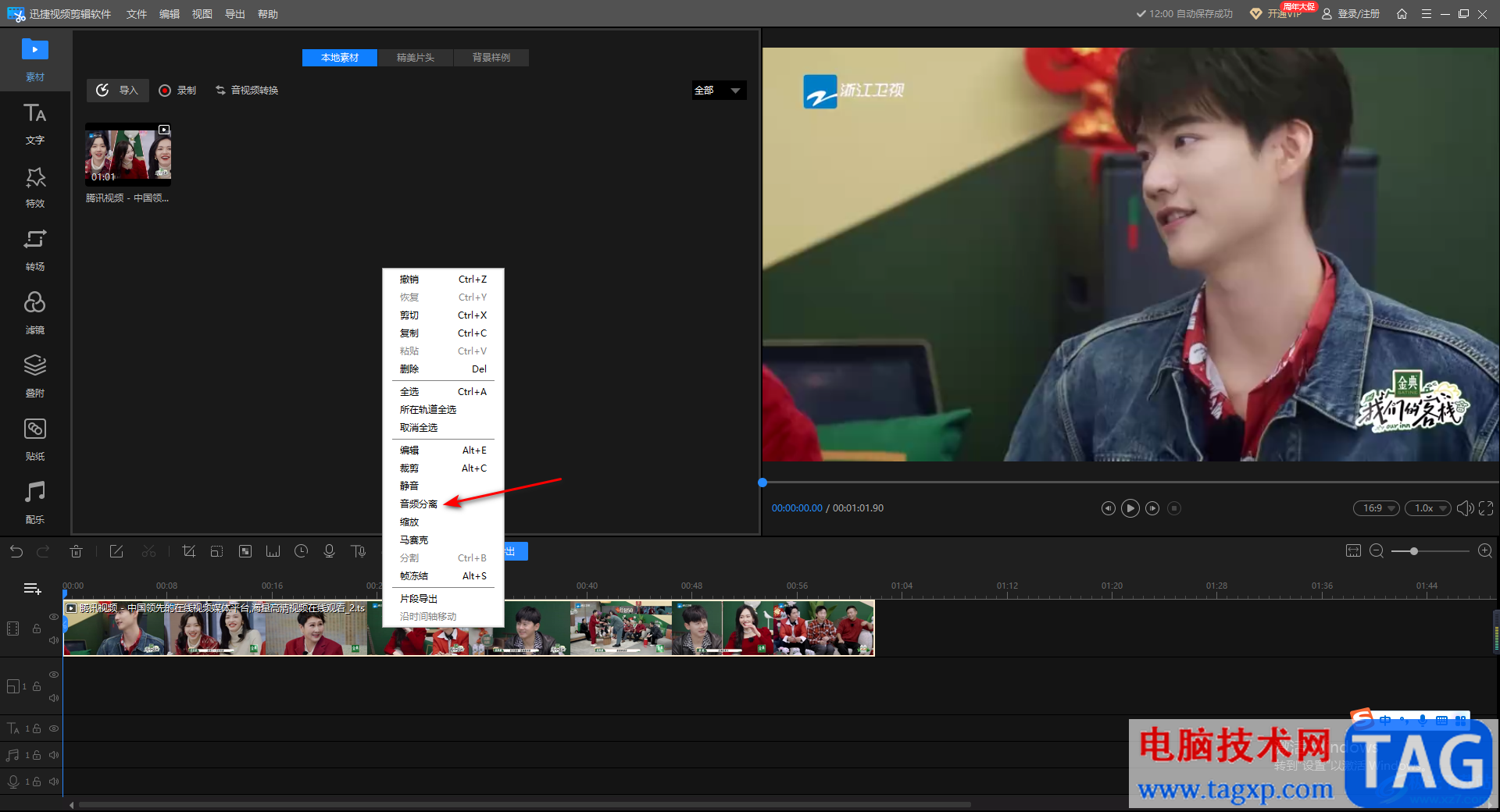Click the 登录/注册 login link
Viewport: 1500px width, 812px height.
[x=1351, y=14]
